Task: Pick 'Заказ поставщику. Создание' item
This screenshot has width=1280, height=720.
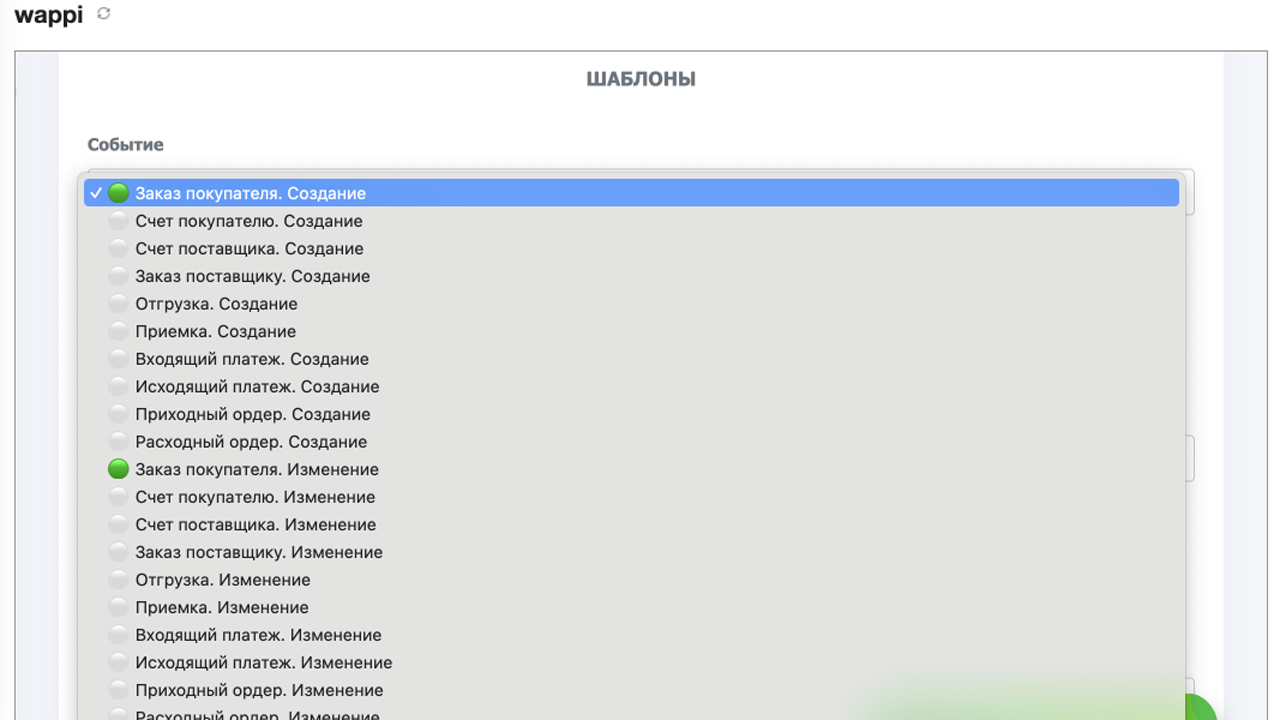Action: click(x=252, y=276)
